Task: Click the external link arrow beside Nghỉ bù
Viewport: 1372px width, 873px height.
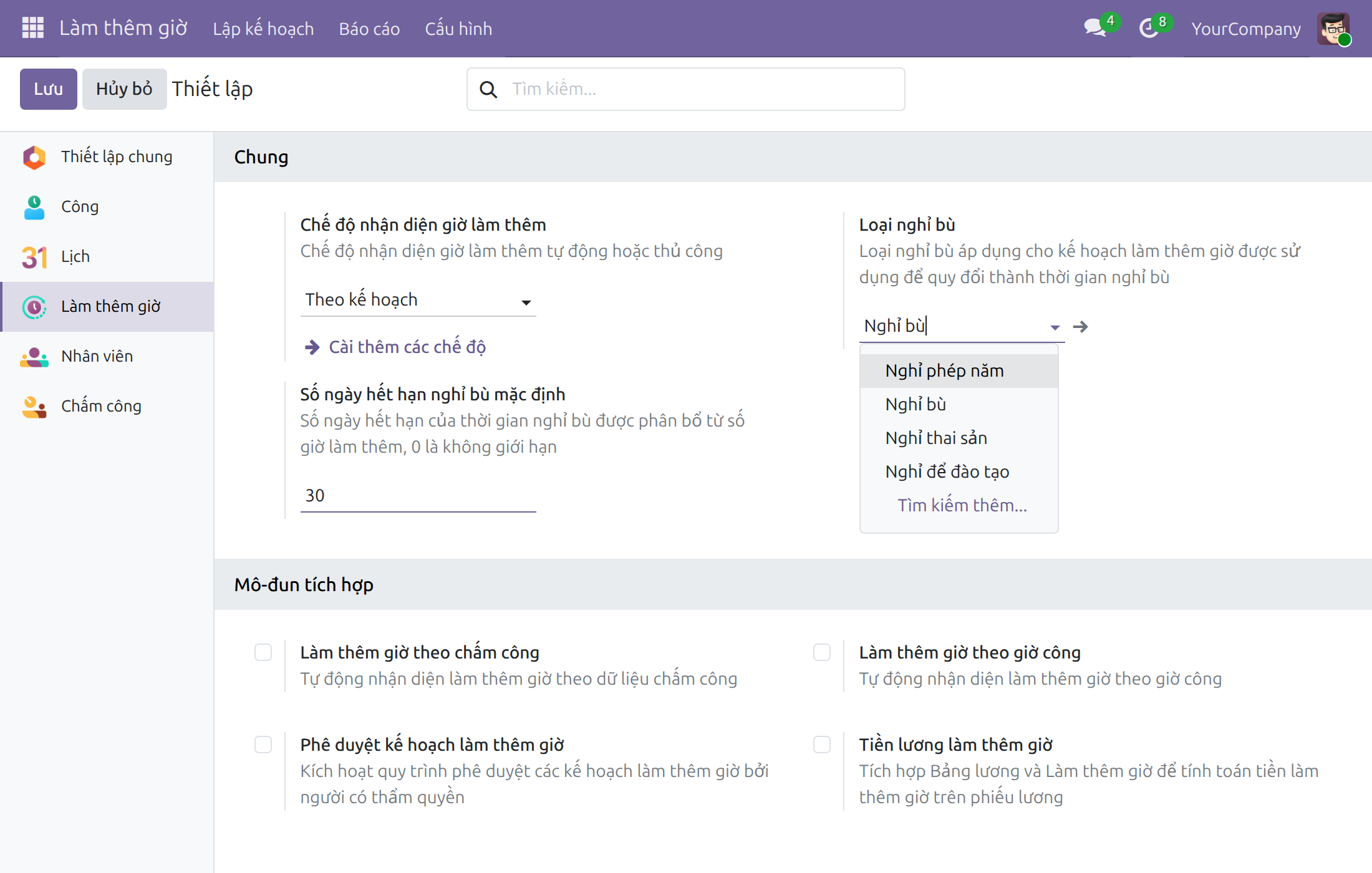Action: tap(1081, 327)
